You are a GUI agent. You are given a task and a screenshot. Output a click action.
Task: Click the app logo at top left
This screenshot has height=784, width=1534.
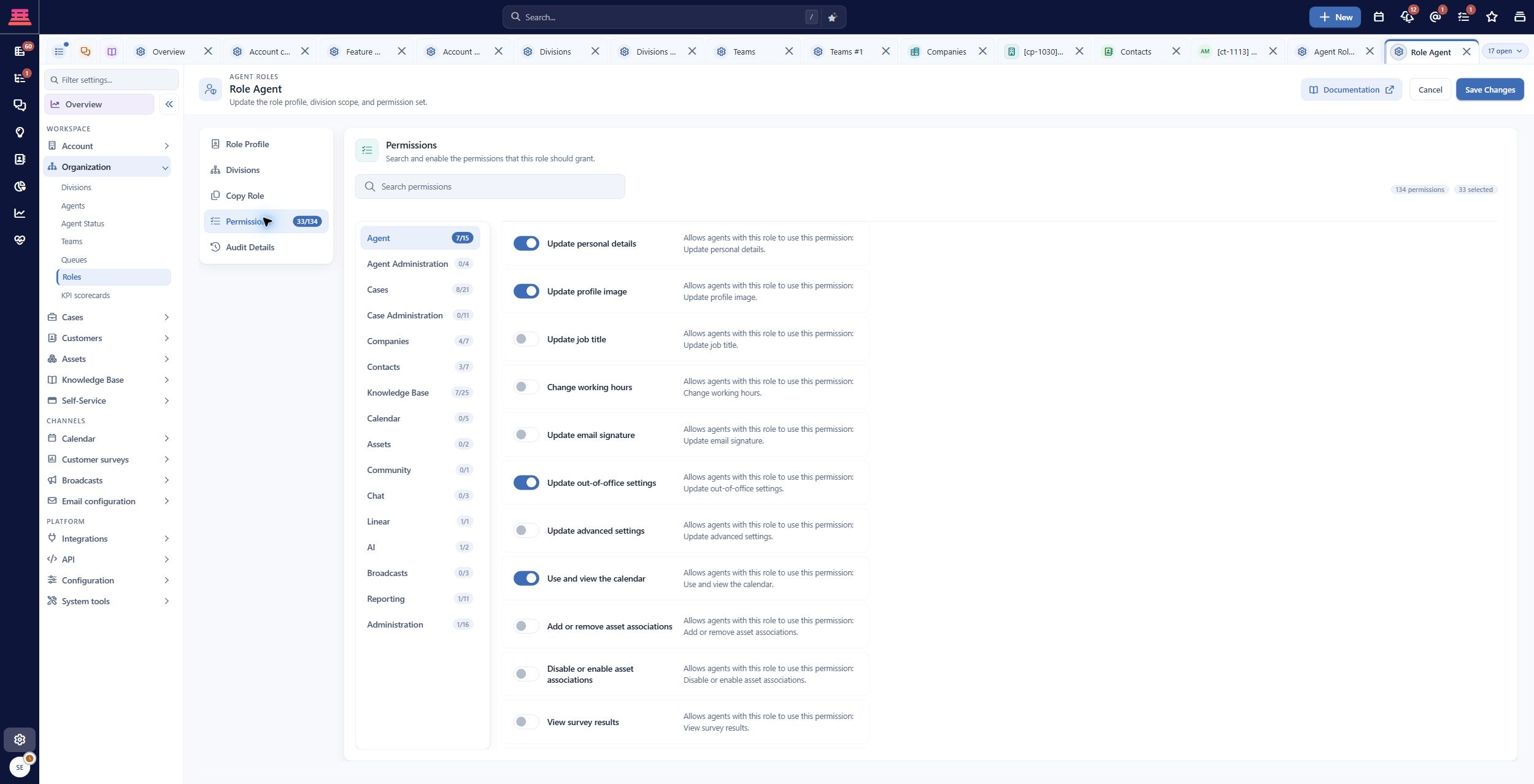click(20, 17)
